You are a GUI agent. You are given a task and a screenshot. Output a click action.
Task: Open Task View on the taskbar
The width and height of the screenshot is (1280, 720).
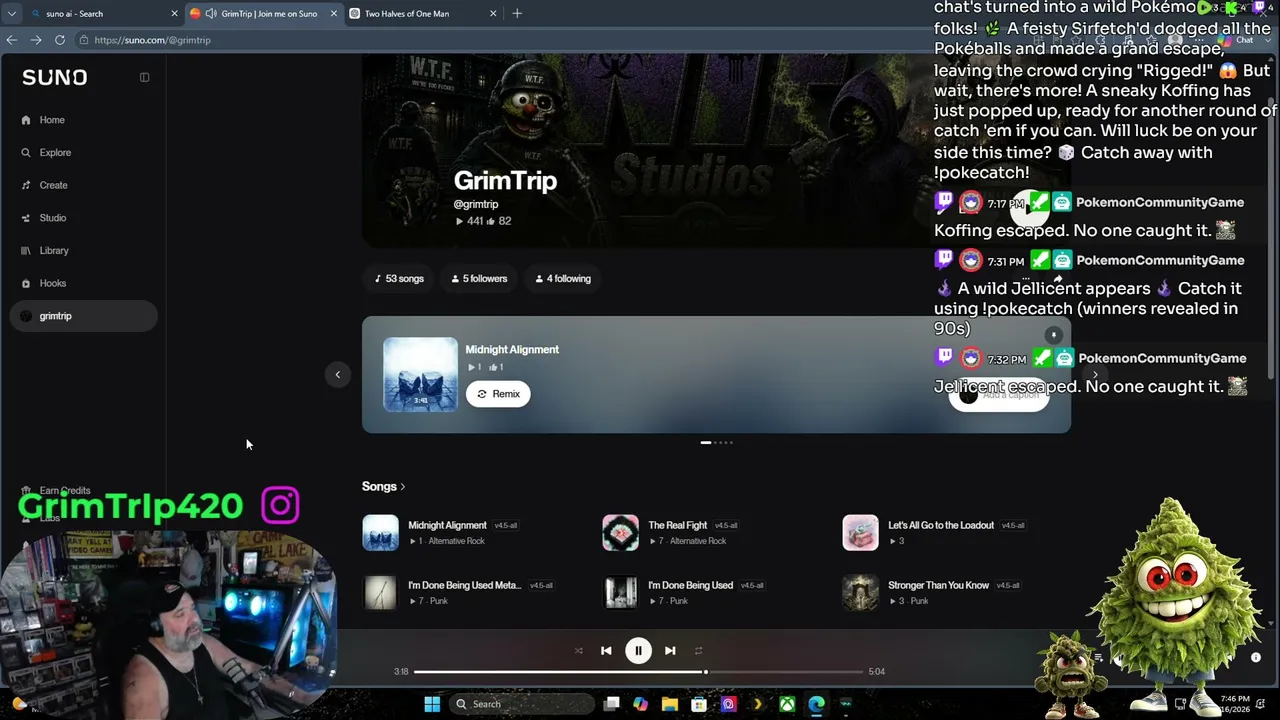coord(611,704)
